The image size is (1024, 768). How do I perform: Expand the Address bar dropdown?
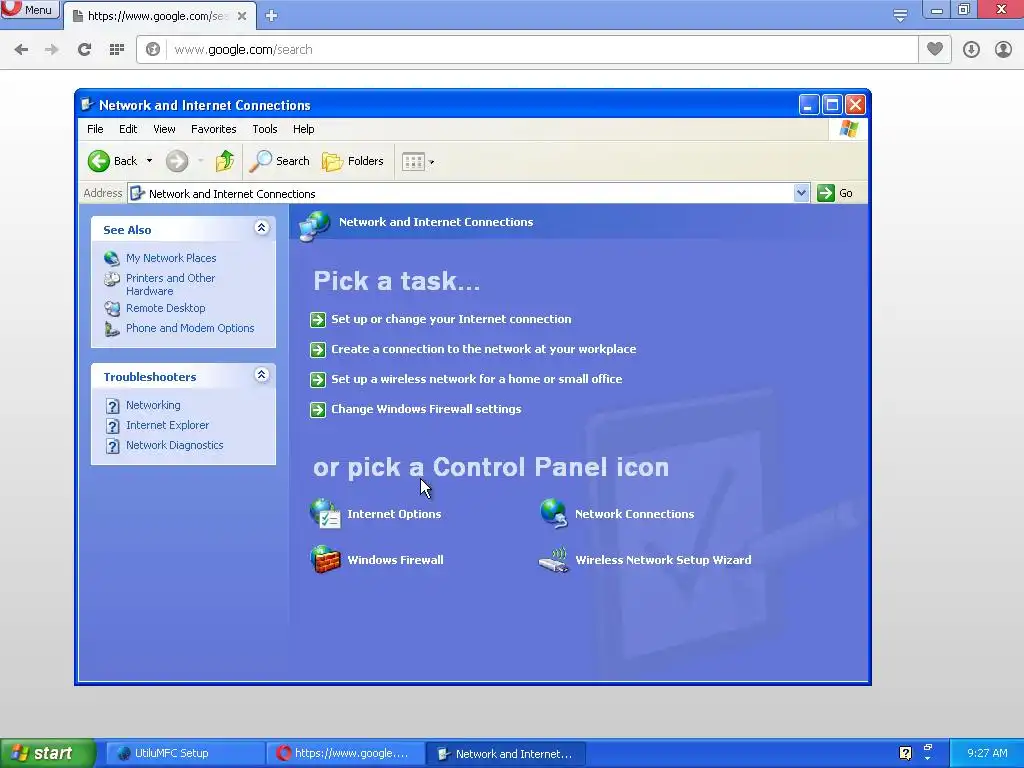point(801,193)
